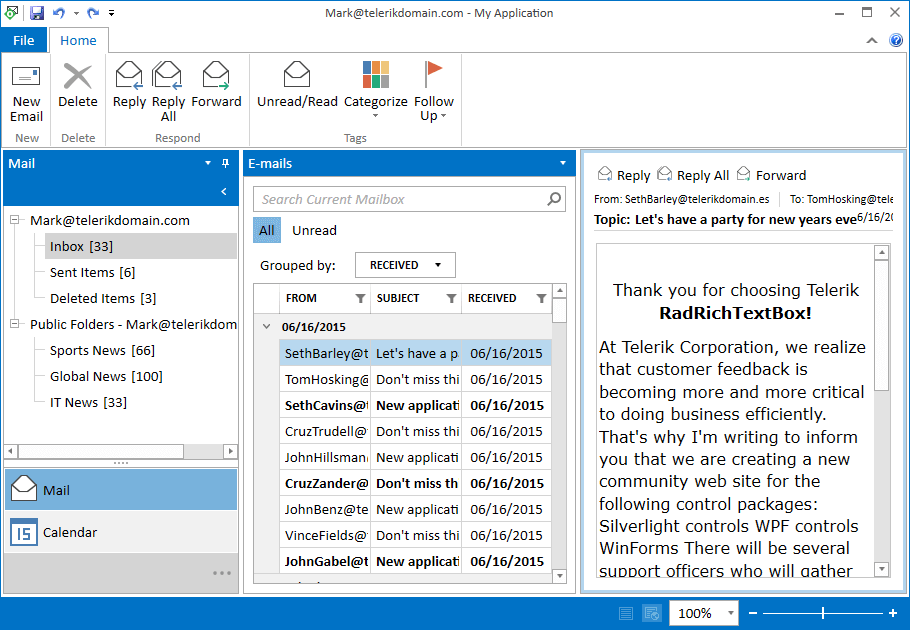Select the Home ribbon tab
Screen dimensions: 910x630
point(78,40)
